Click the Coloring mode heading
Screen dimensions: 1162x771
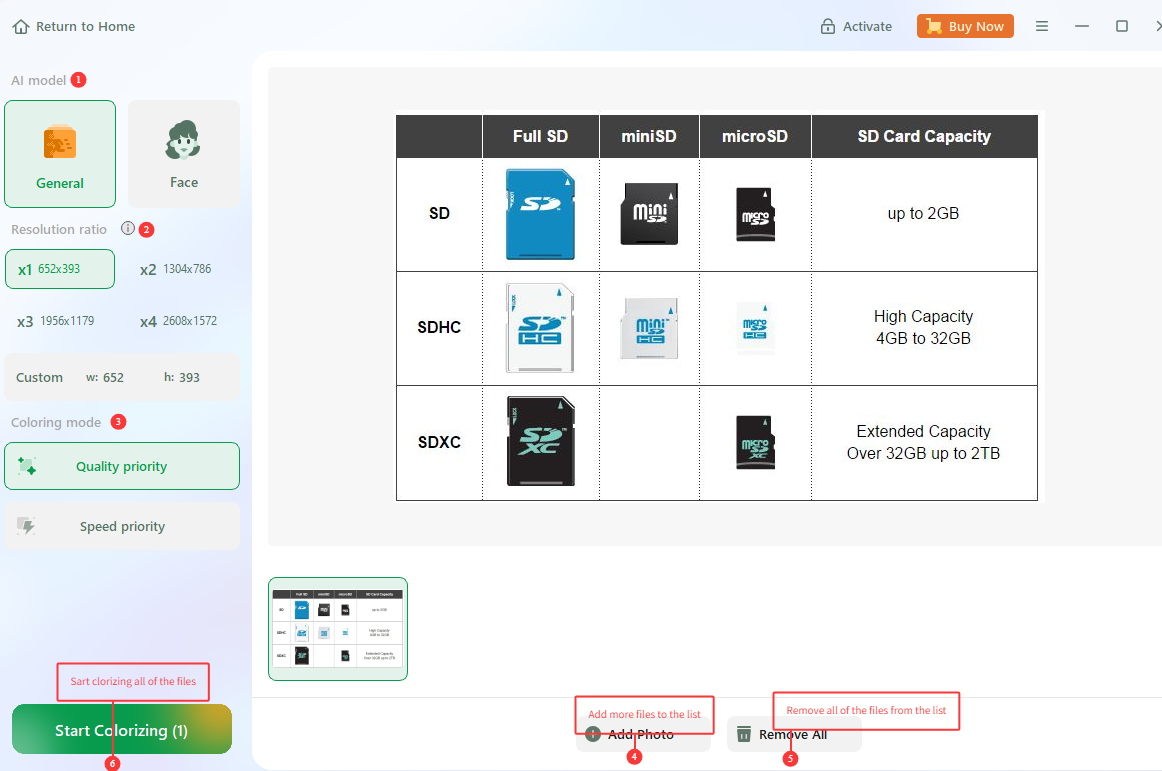56,422
